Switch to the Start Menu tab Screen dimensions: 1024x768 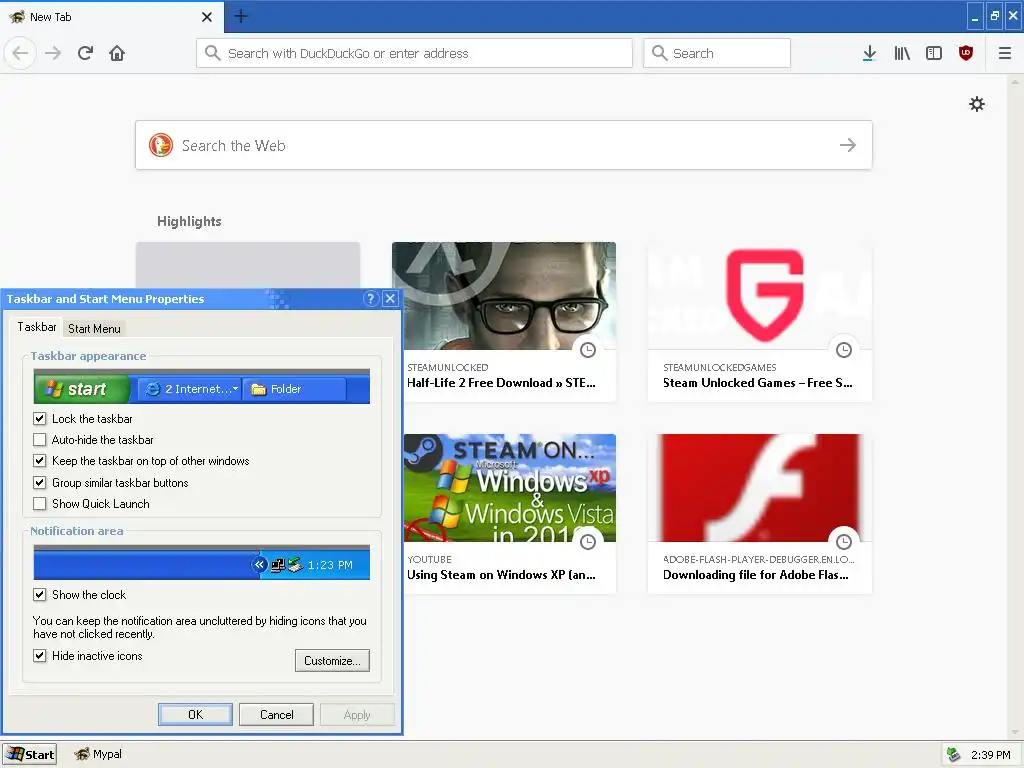click(x=94, y=328)
